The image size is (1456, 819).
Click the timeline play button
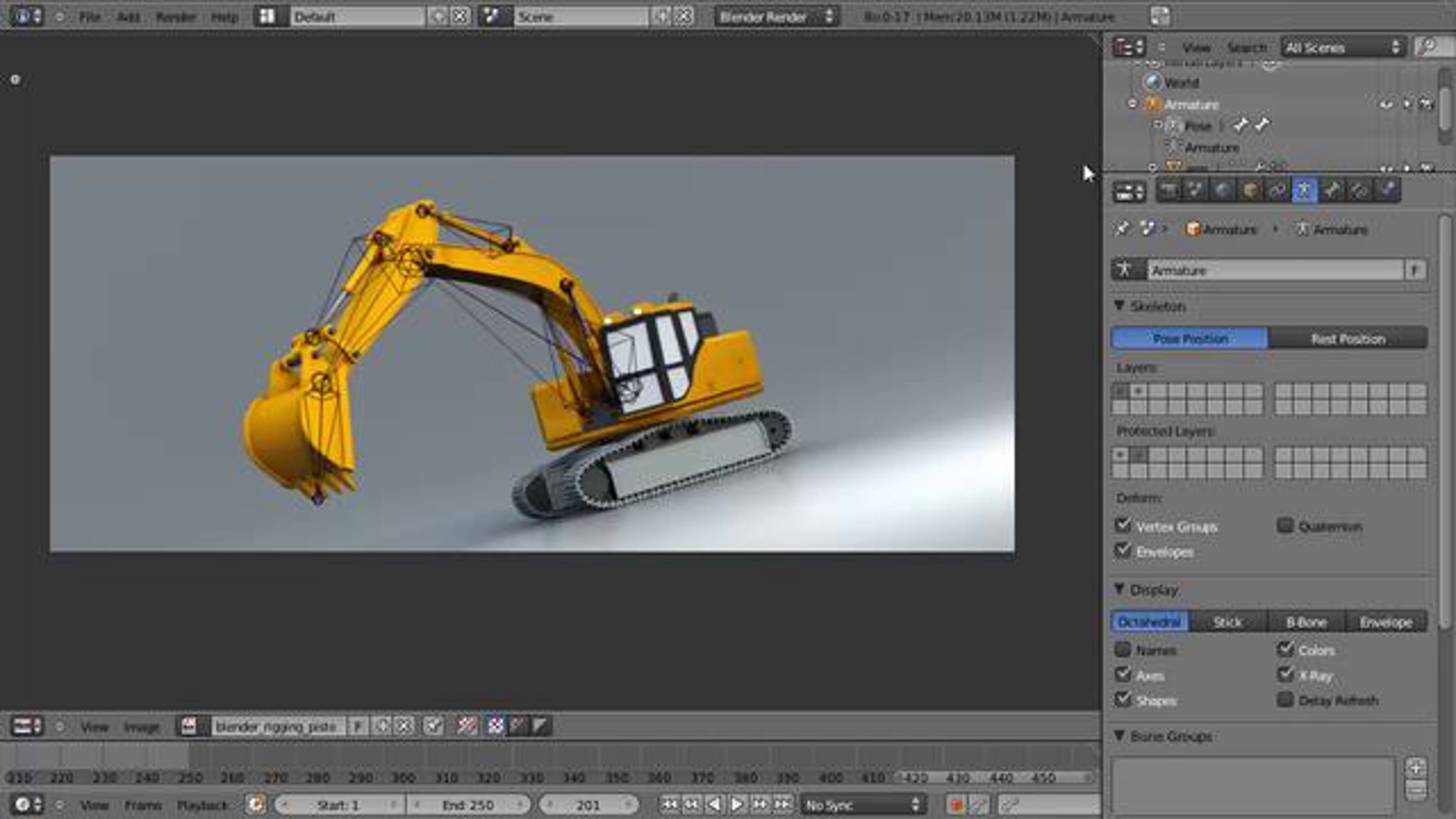point(737,804)
